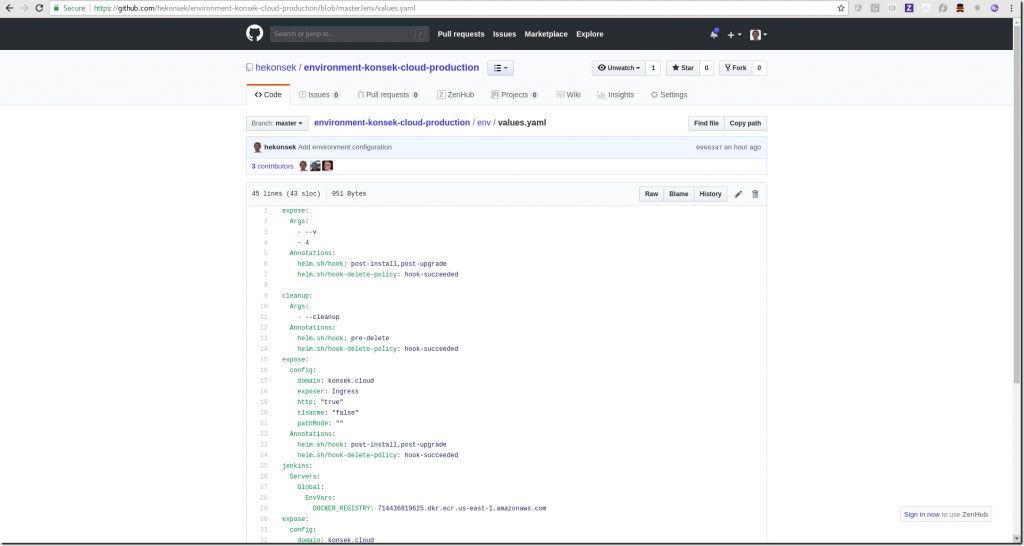The image size is (1024, 546).
Task: Open the Unwatch dropdown
Action: coord(618,68)
